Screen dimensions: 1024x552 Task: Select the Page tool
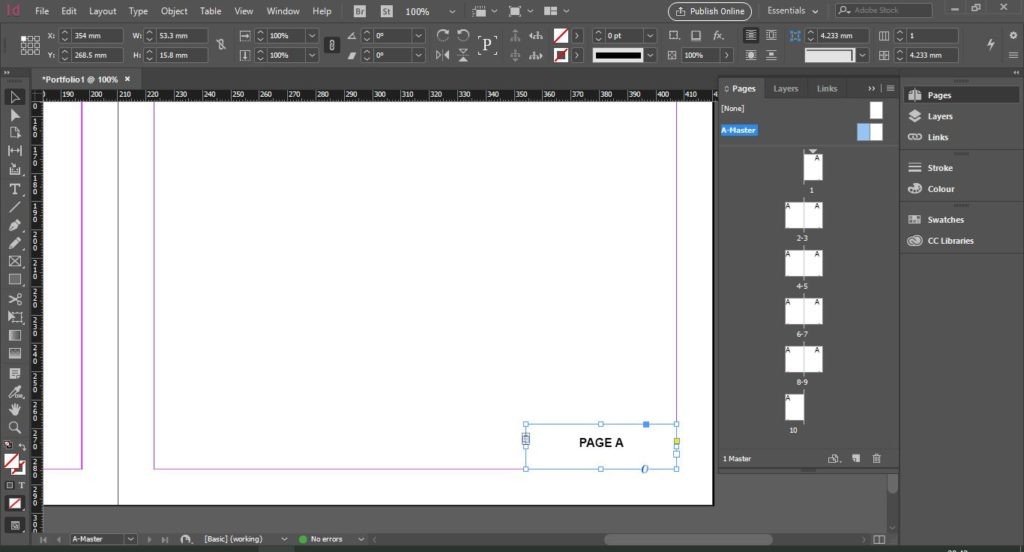tap(14, 133)
